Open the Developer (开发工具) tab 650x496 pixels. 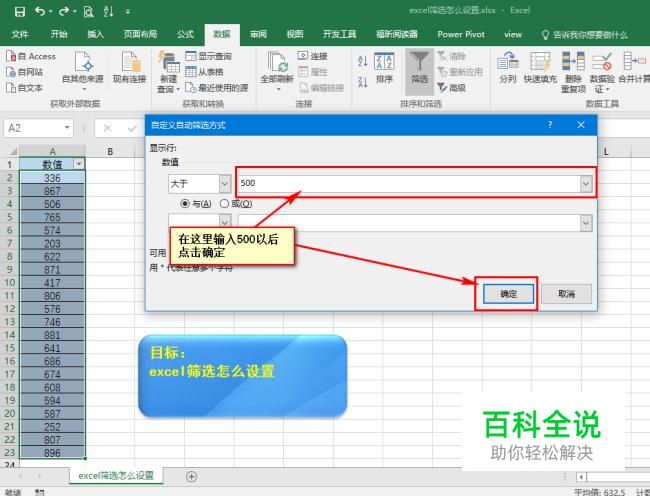340,34
